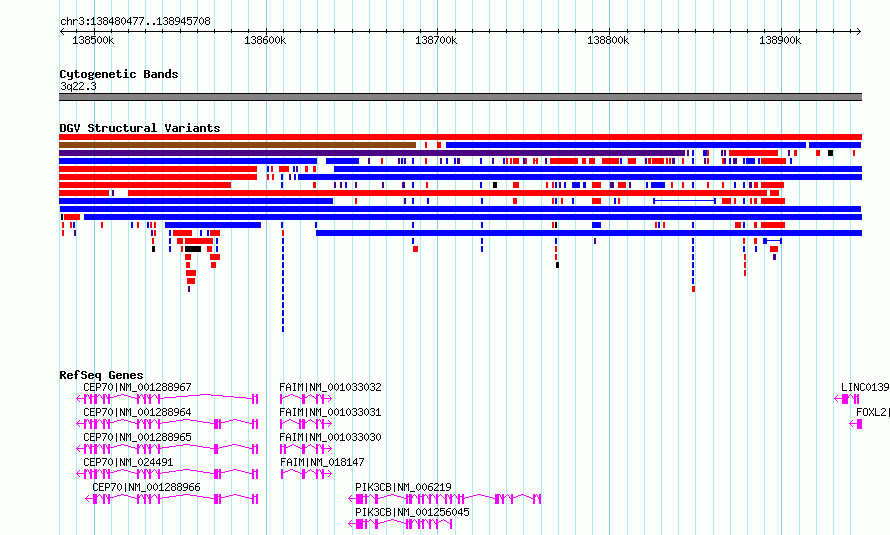Click the long purple DGV variant bar
890x535 pixels.
372,153
